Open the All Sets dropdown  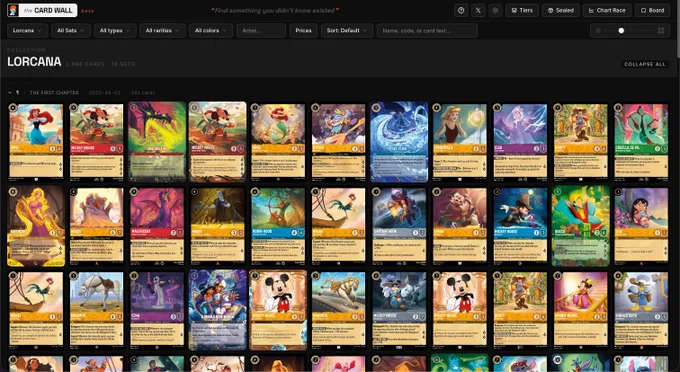click(71, 31)
